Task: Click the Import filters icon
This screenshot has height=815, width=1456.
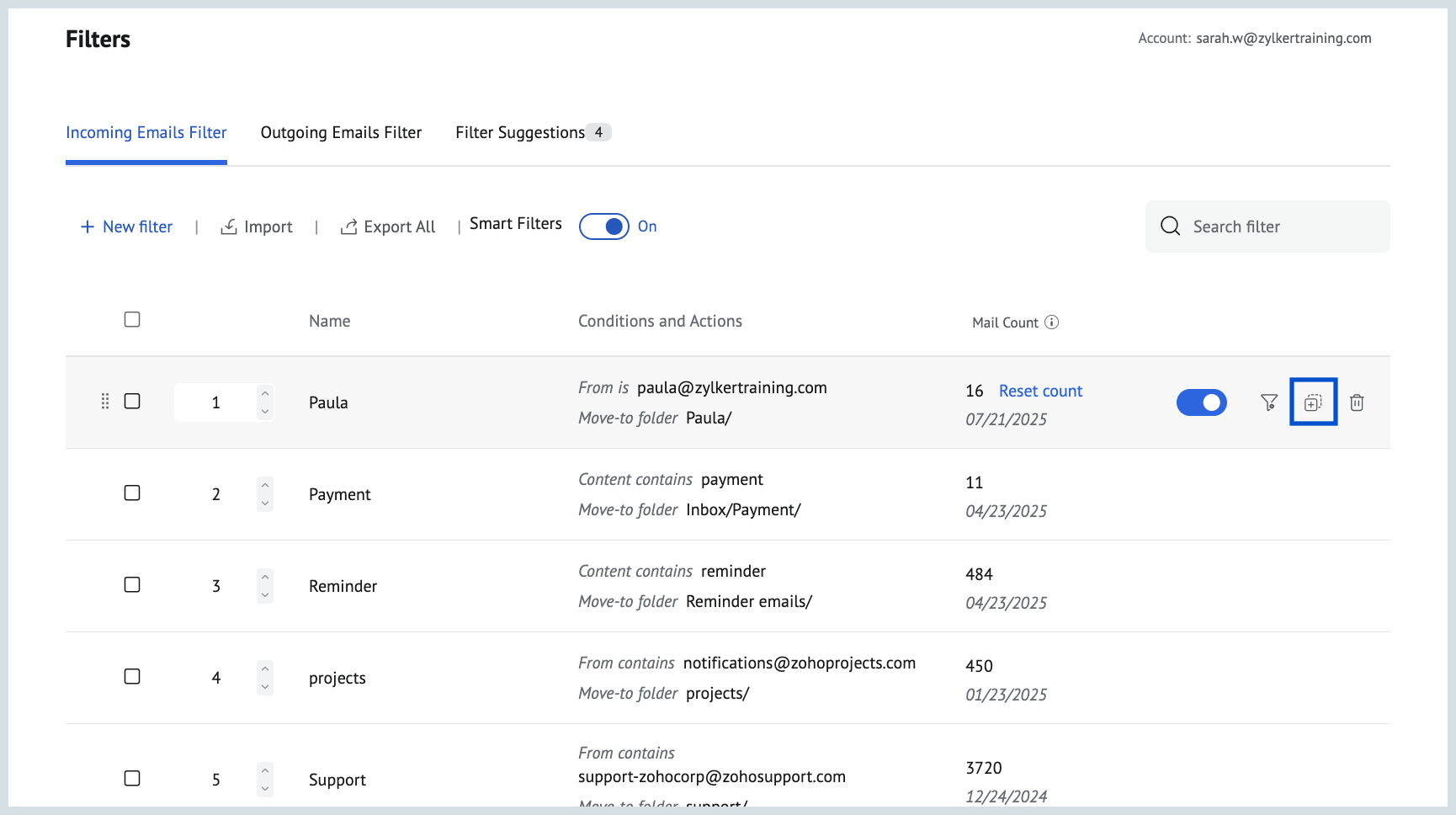Action: tap(229, 226)
